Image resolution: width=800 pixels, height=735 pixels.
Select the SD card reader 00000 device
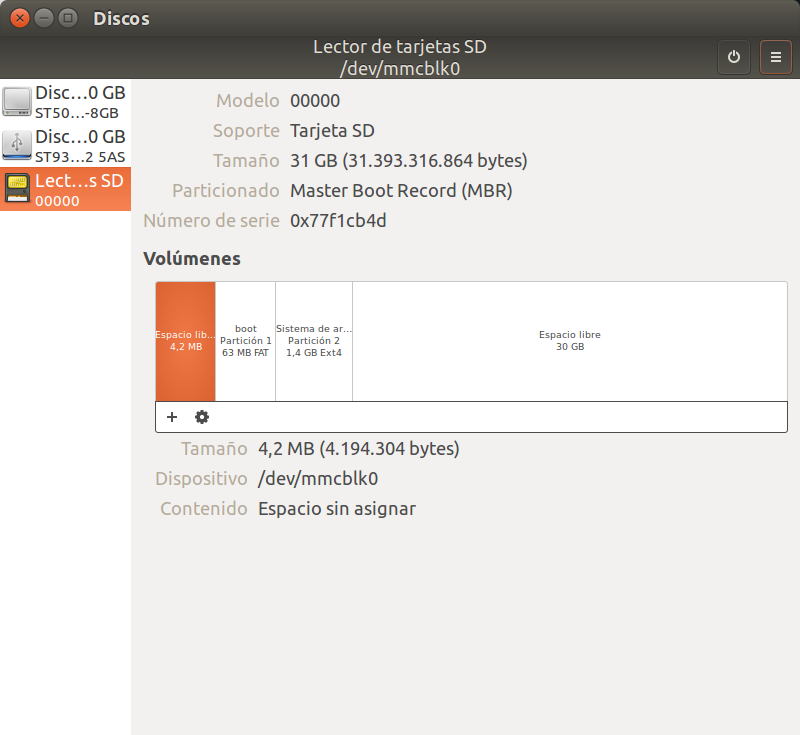[x=66, y=190]
